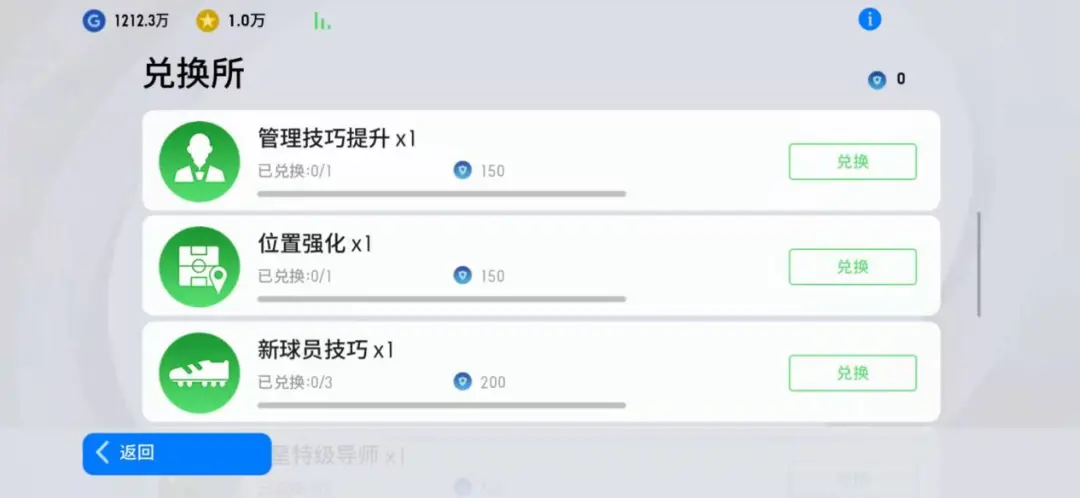Redeem 管理技巧提升 with 兑换 button
The image size is (1080, 498).
pos(852,161)
